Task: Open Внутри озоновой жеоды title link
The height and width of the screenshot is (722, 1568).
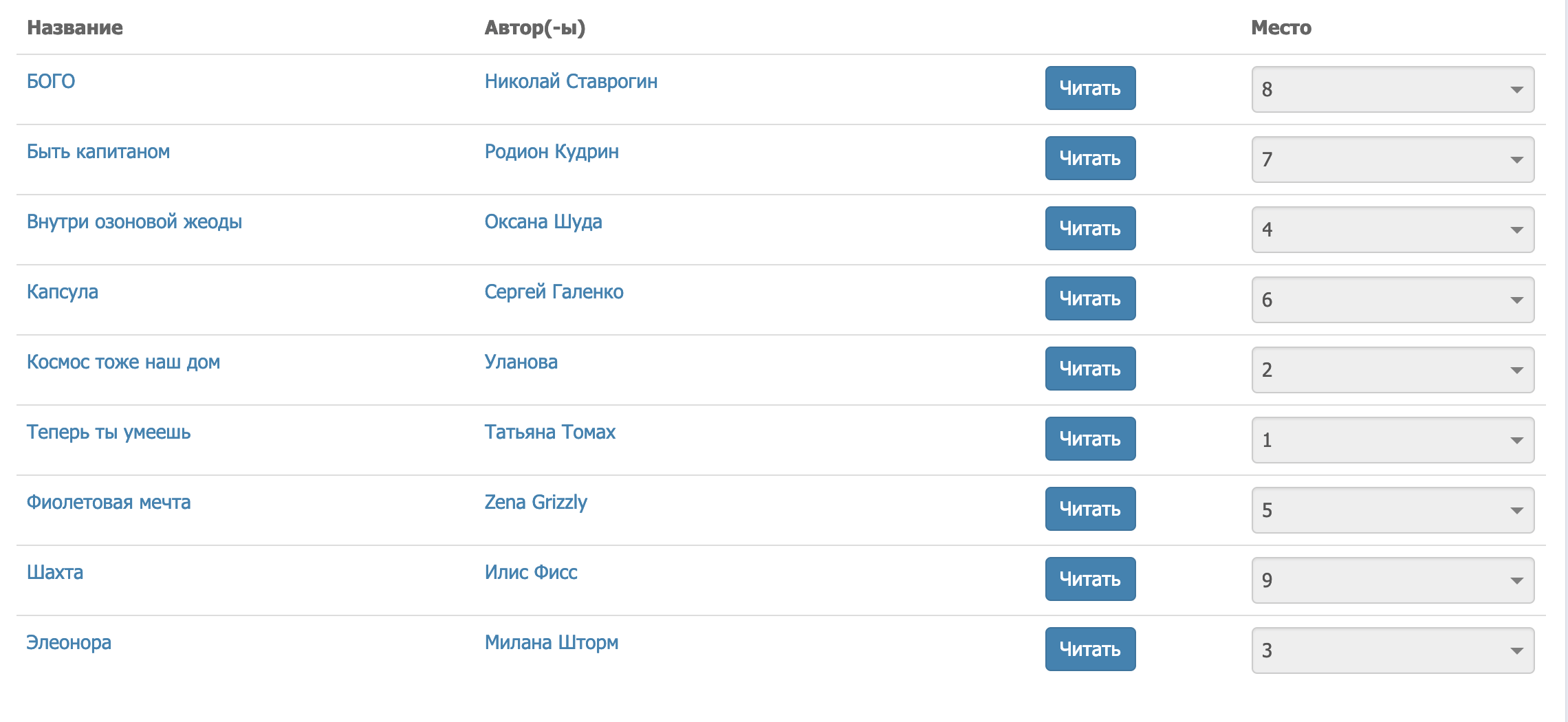Action: click(x=134, y=222)
